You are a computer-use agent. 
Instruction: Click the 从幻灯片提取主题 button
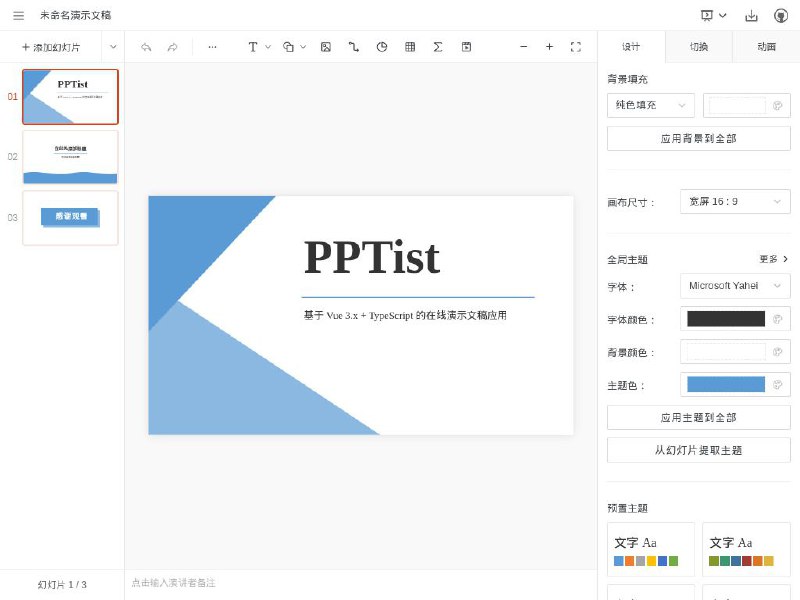(x=698, y=450)
